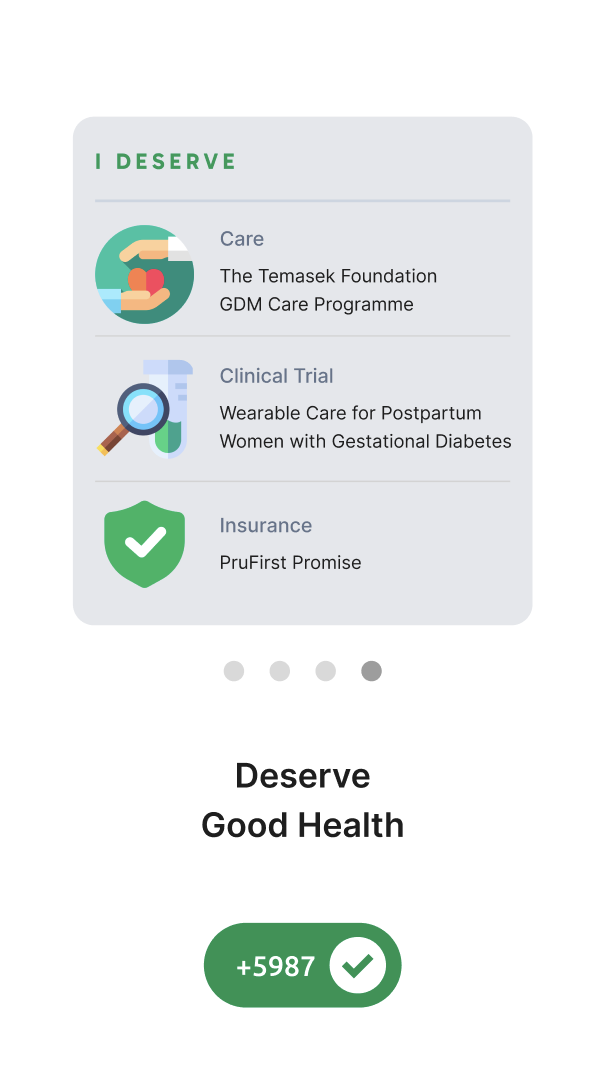The image size is (606, 1074).
Task: Select the second carousel page dot
Action: click(x=280, y=671)
